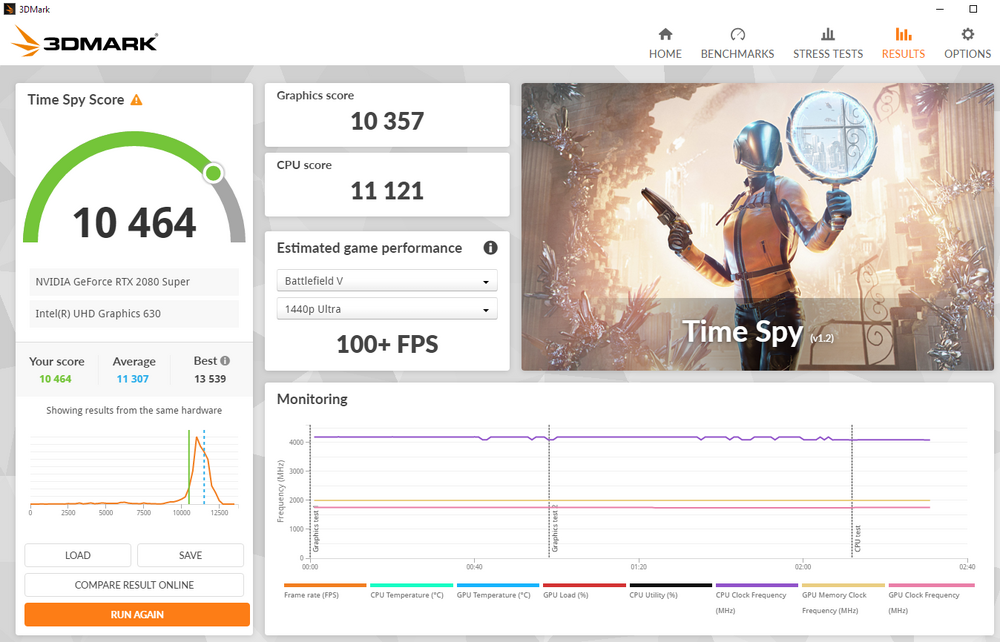Open the Battlefield V game dropdown

point(387,281)
